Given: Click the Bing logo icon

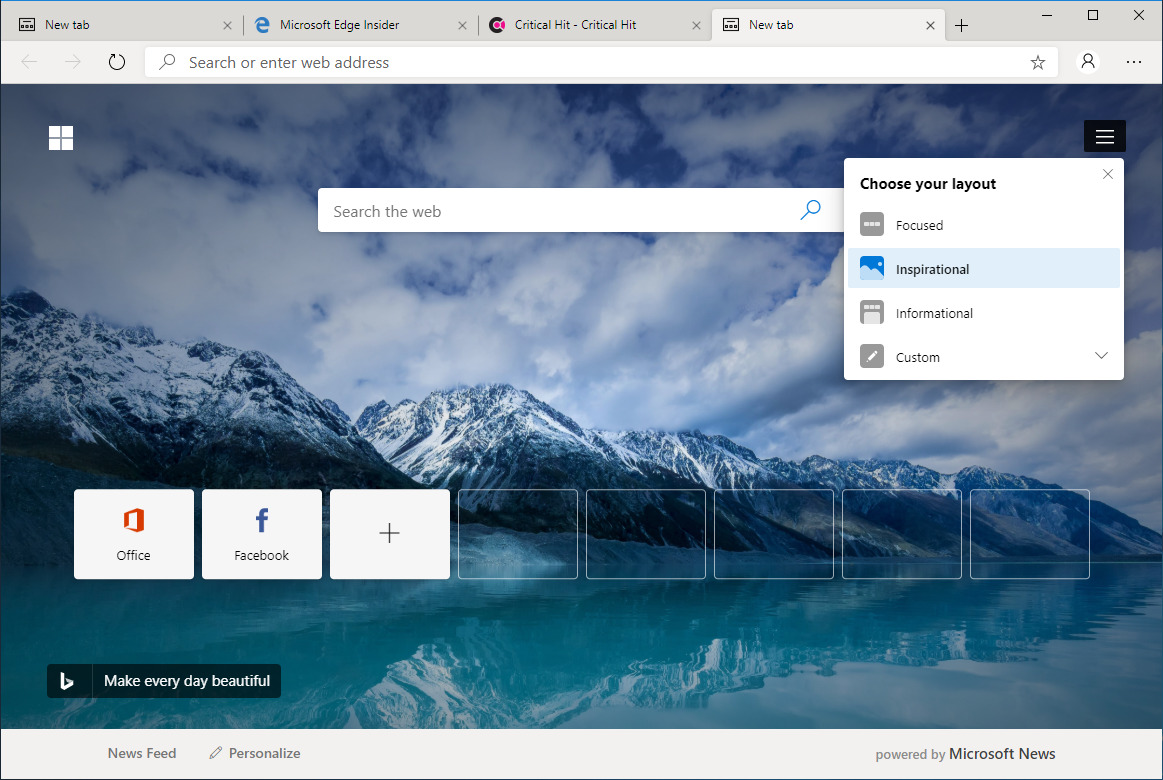Looking at the screenshot, I should [x=68, y=681].
